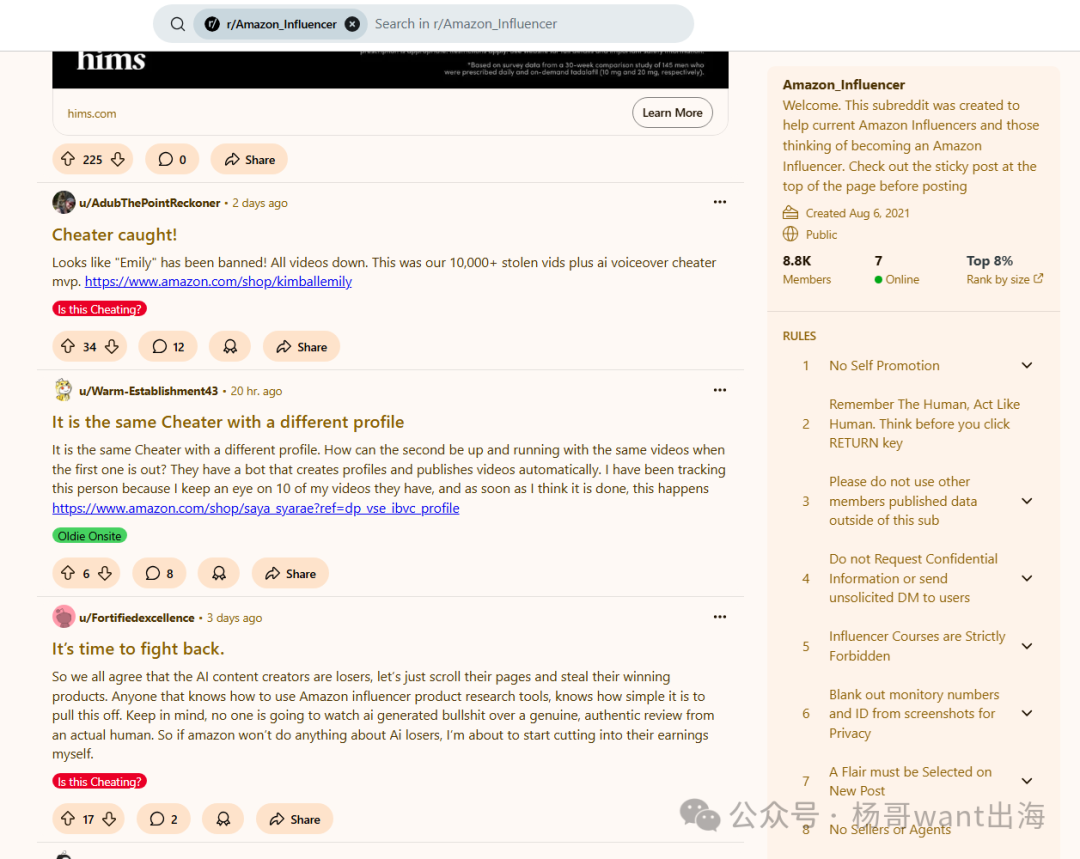Downvote the It's time to fight back post
The height and width of the screenshot is (859, 1080).
110,818
